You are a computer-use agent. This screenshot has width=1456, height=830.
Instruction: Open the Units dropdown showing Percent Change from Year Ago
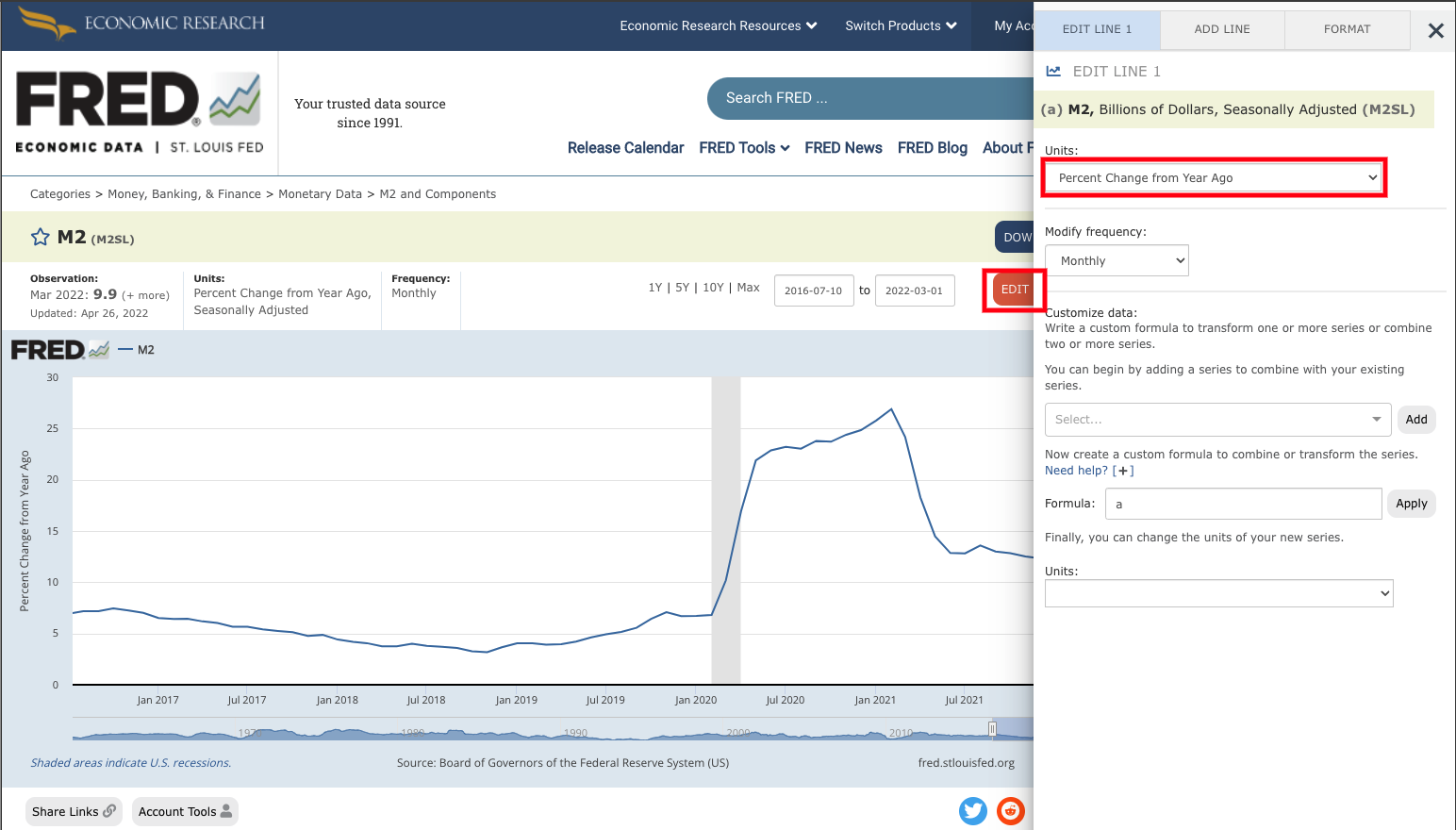pos(1214,177)
